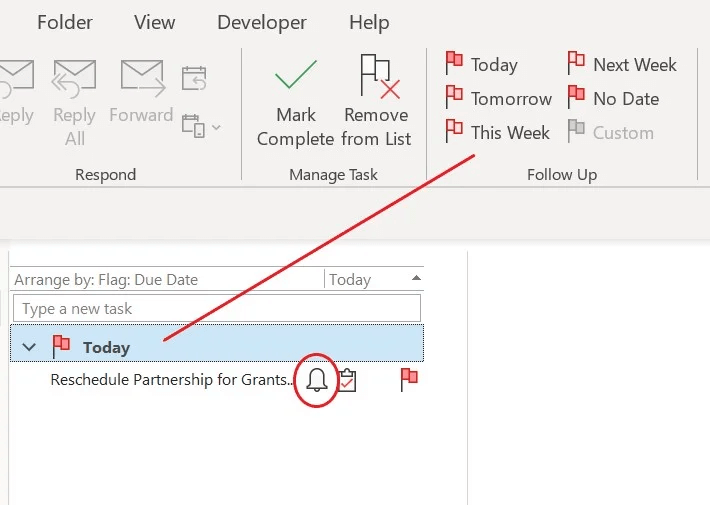
Task: Open the Arrange by Flag: Due Date menu
Action: pyautogui.click(x=106, y=280)
